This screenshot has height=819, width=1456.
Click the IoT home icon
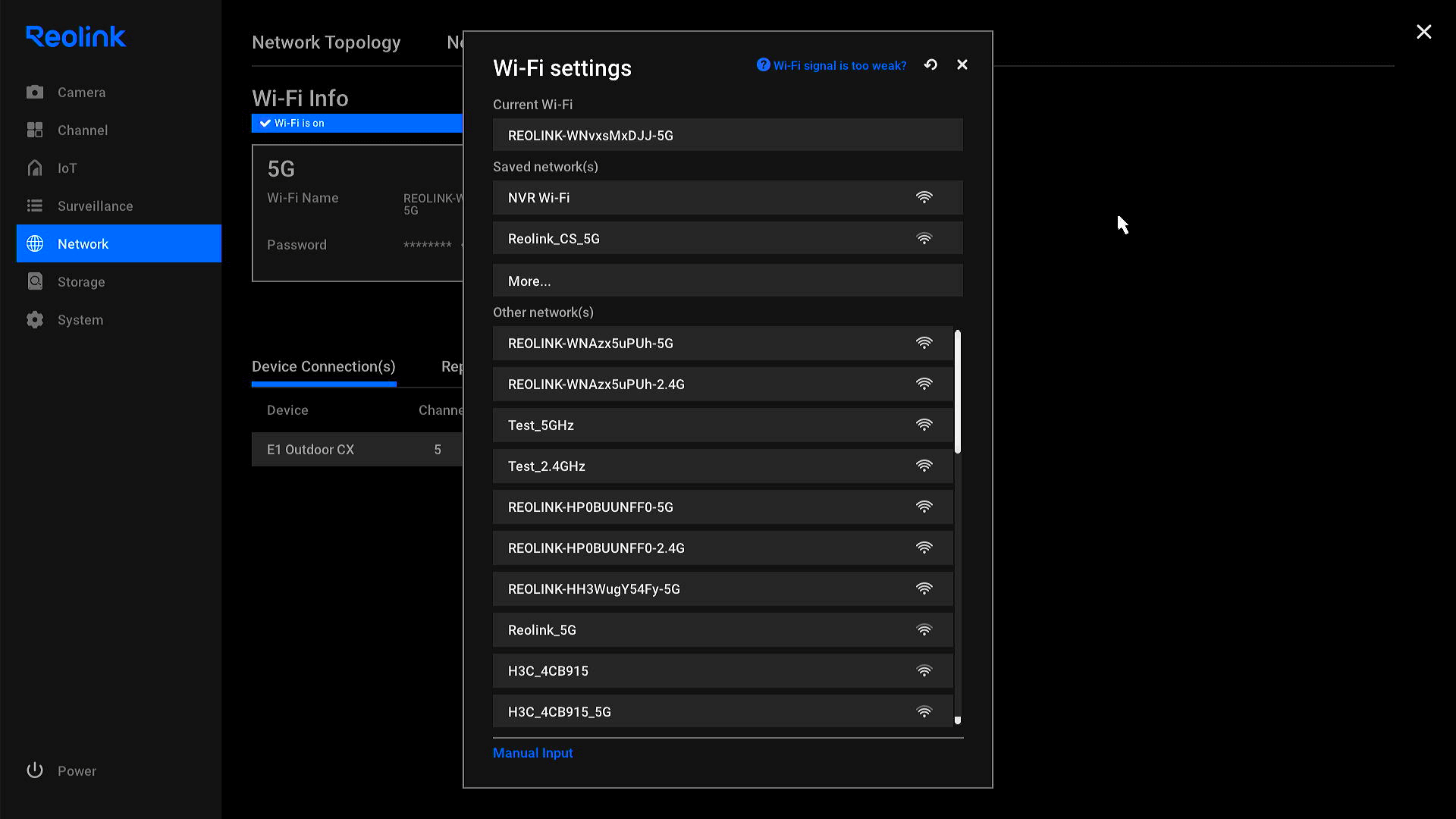pos(35,168)
